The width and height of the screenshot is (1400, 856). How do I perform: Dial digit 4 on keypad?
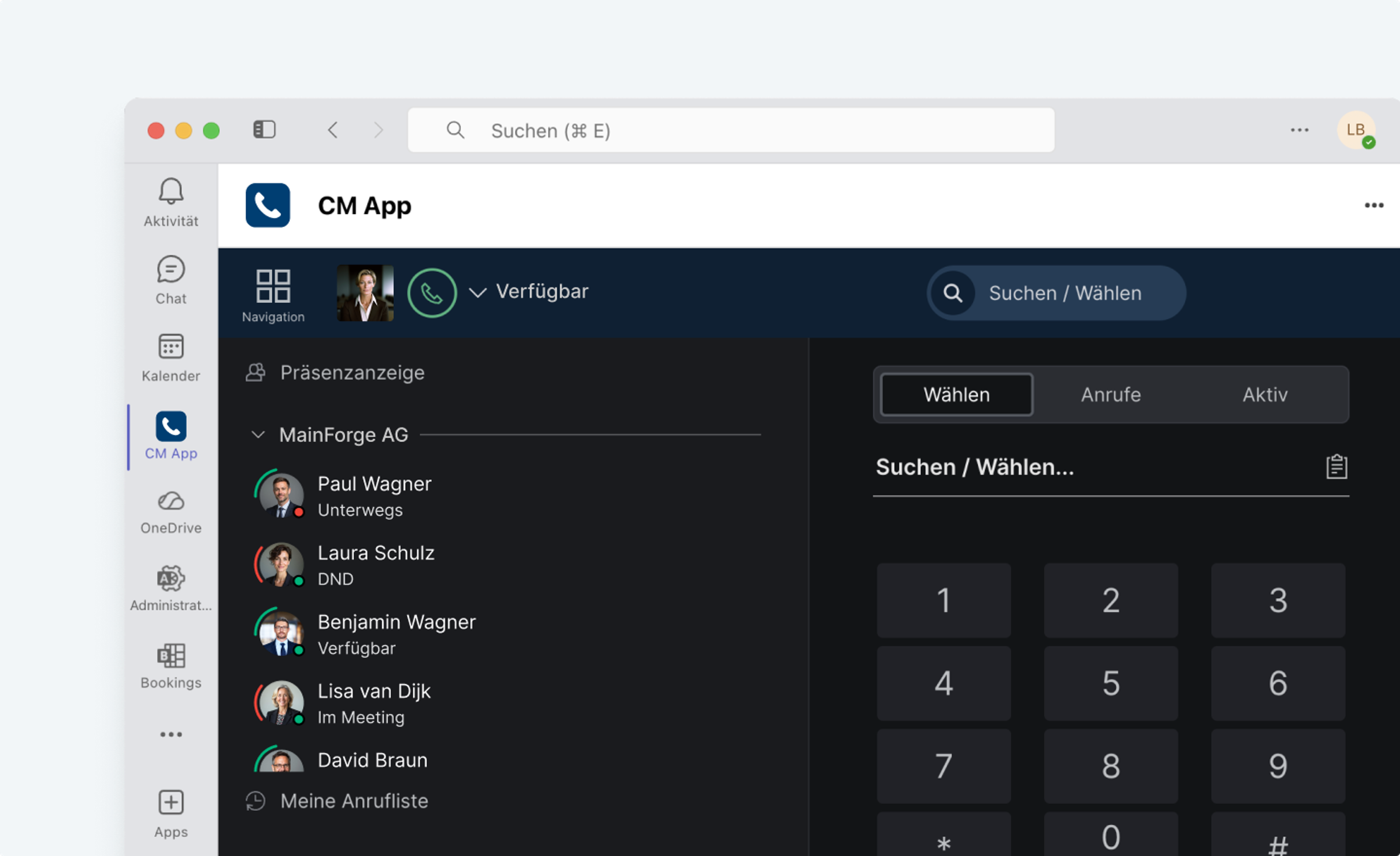pyautogui.click(x=944, y=683)
